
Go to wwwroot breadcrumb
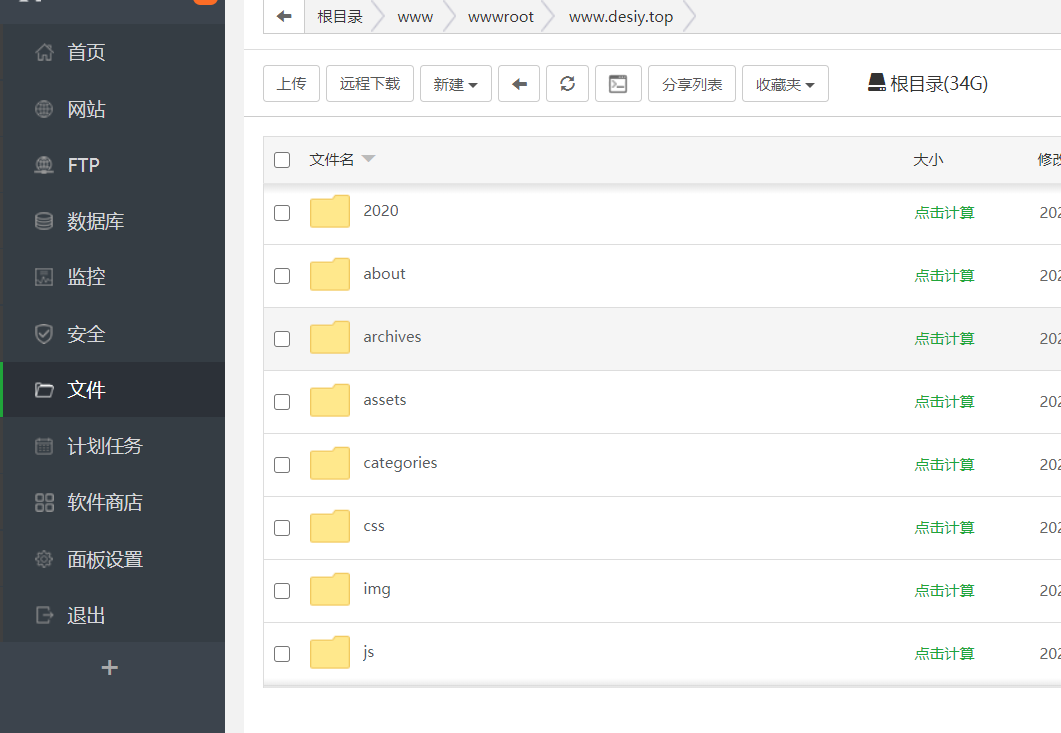[501, 17]
